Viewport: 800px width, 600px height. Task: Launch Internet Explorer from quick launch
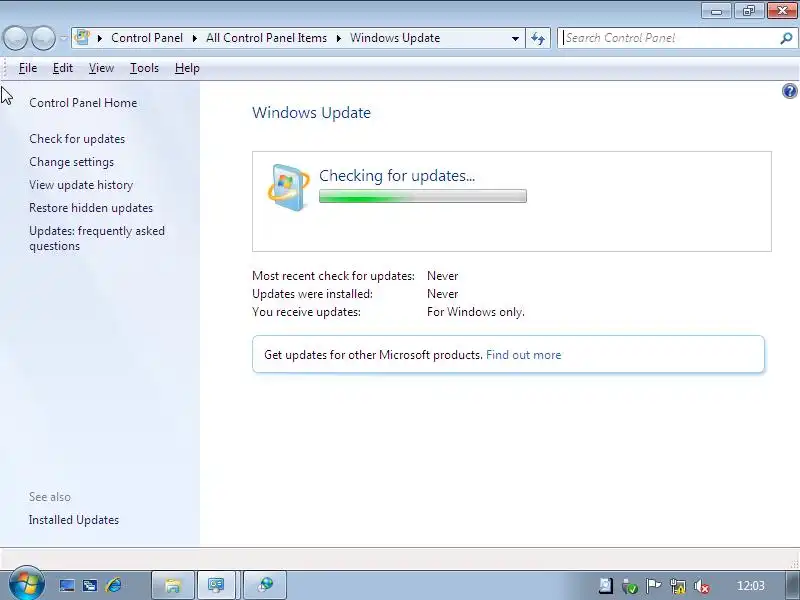[x=113, y=585]
